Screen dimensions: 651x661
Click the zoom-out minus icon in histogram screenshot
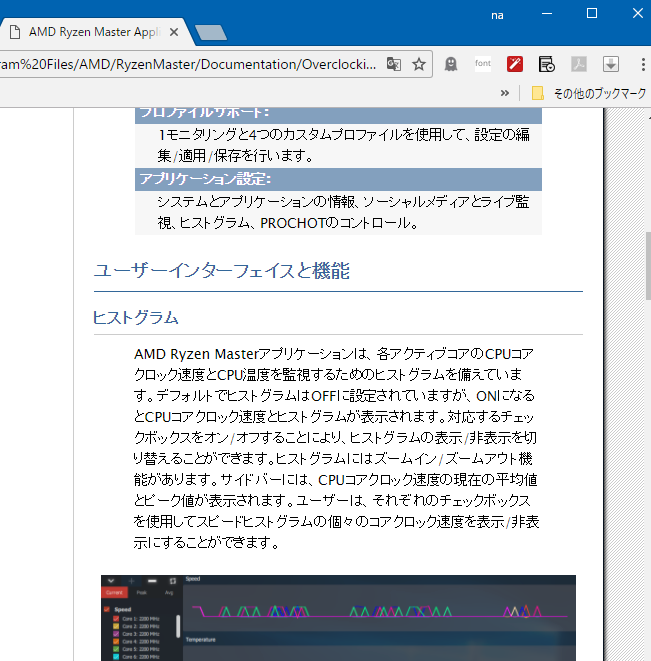[152, 581]
